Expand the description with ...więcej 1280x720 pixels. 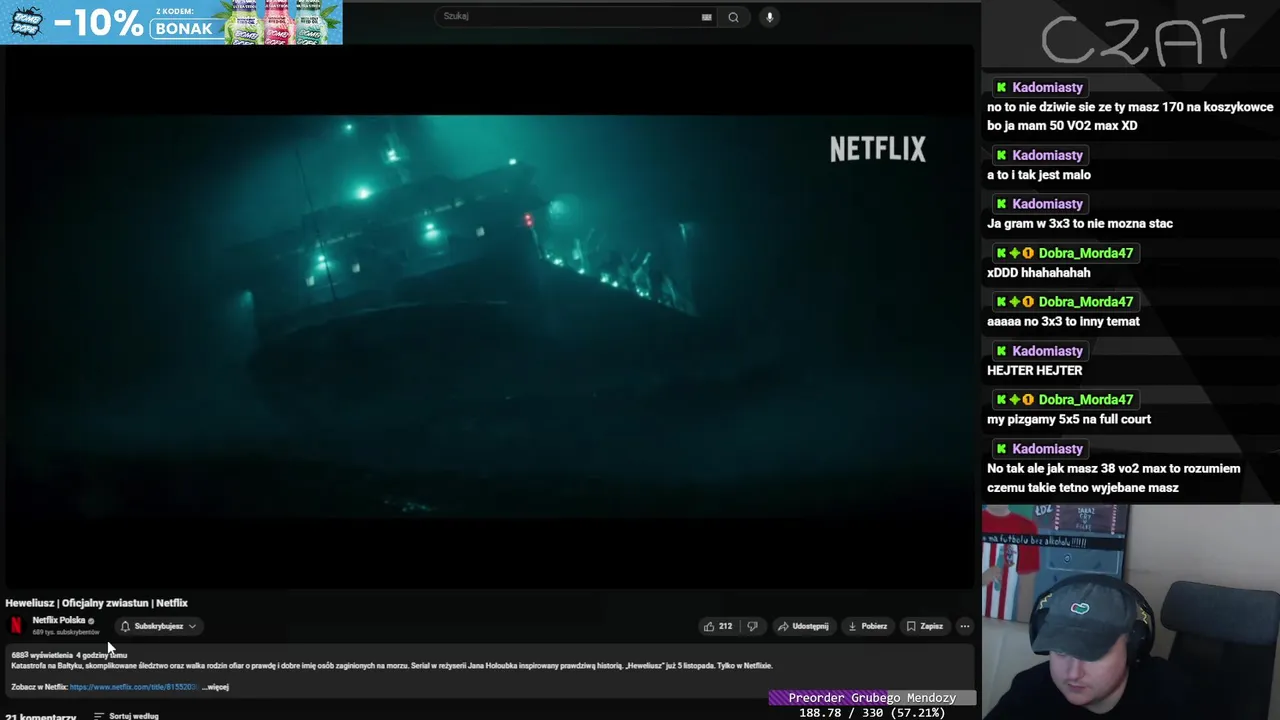(216, 687)
